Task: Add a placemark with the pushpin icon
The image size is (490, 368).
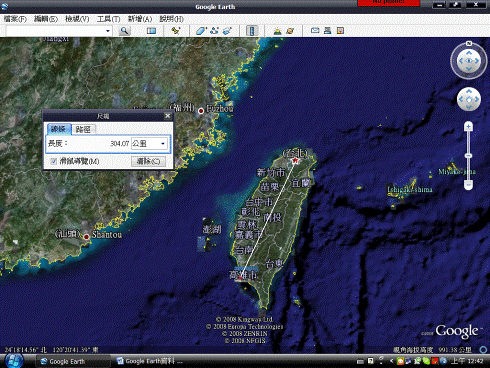Action: click(176, 31)
